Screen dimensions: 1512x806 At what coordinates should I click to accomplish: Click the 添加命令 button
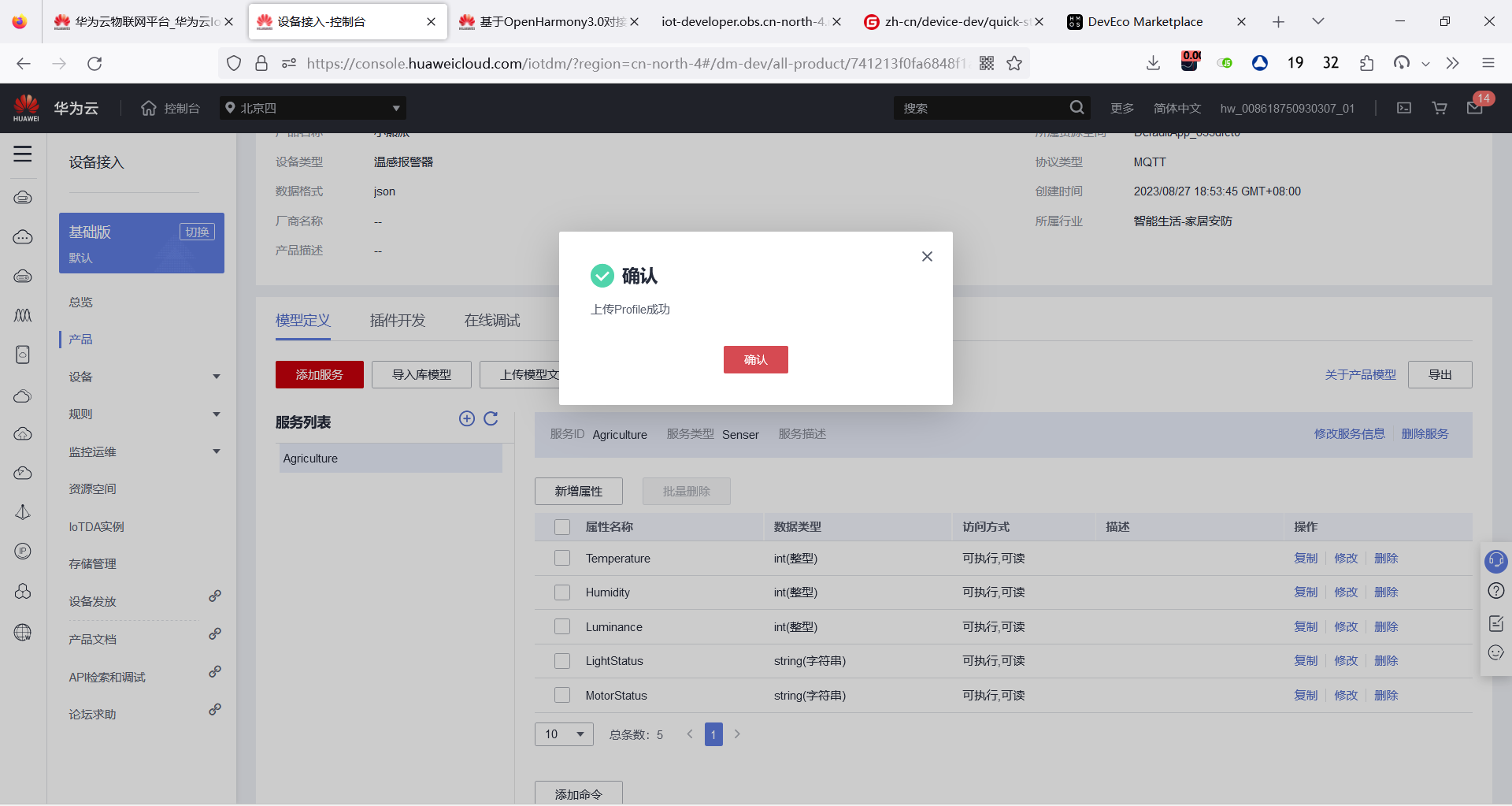pyautogui.click(x=579, y=793)
